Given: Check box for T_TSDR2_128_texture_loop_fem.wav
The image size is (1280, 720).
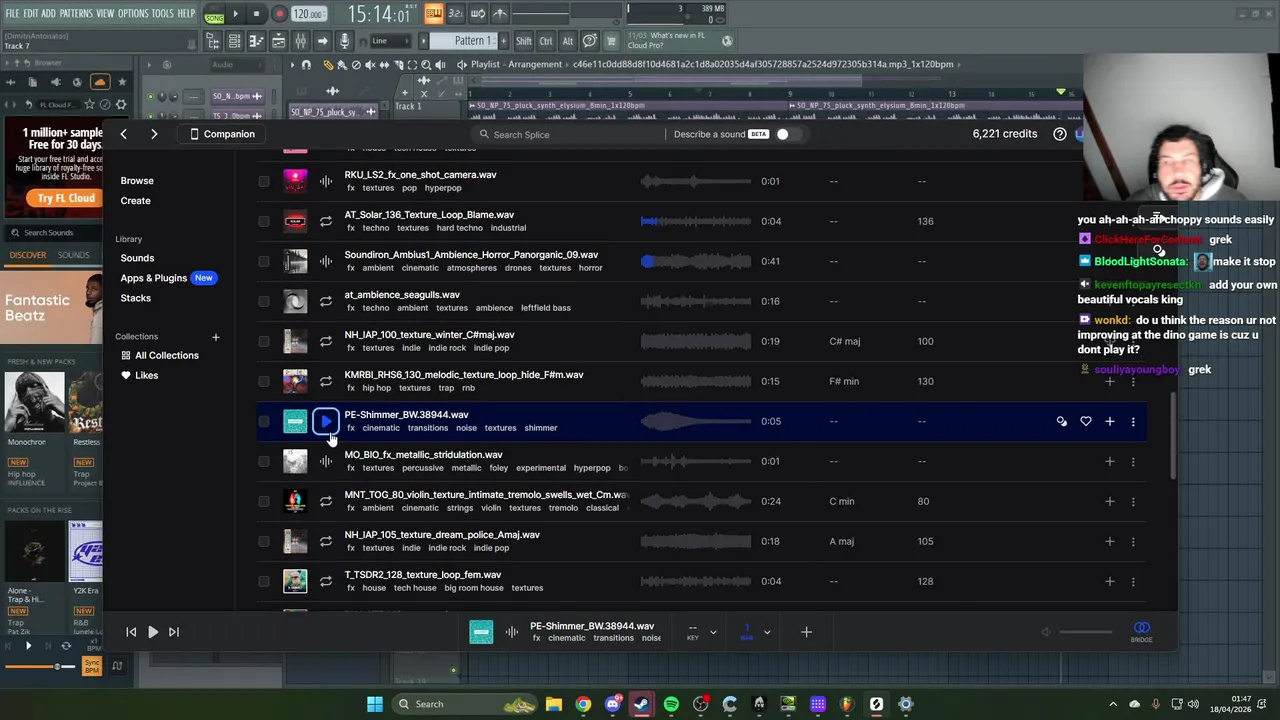Looking at the screenshot, I should pos(264,581).
